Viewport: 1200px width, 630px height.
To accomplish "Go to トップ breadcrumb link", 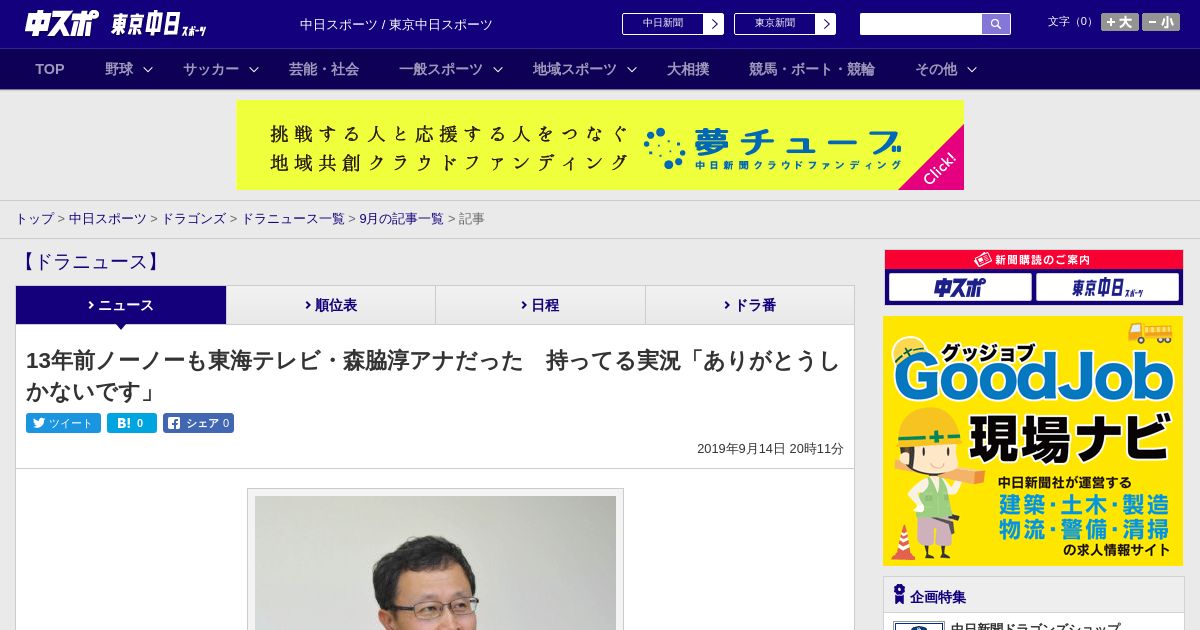I will (34, 219).
